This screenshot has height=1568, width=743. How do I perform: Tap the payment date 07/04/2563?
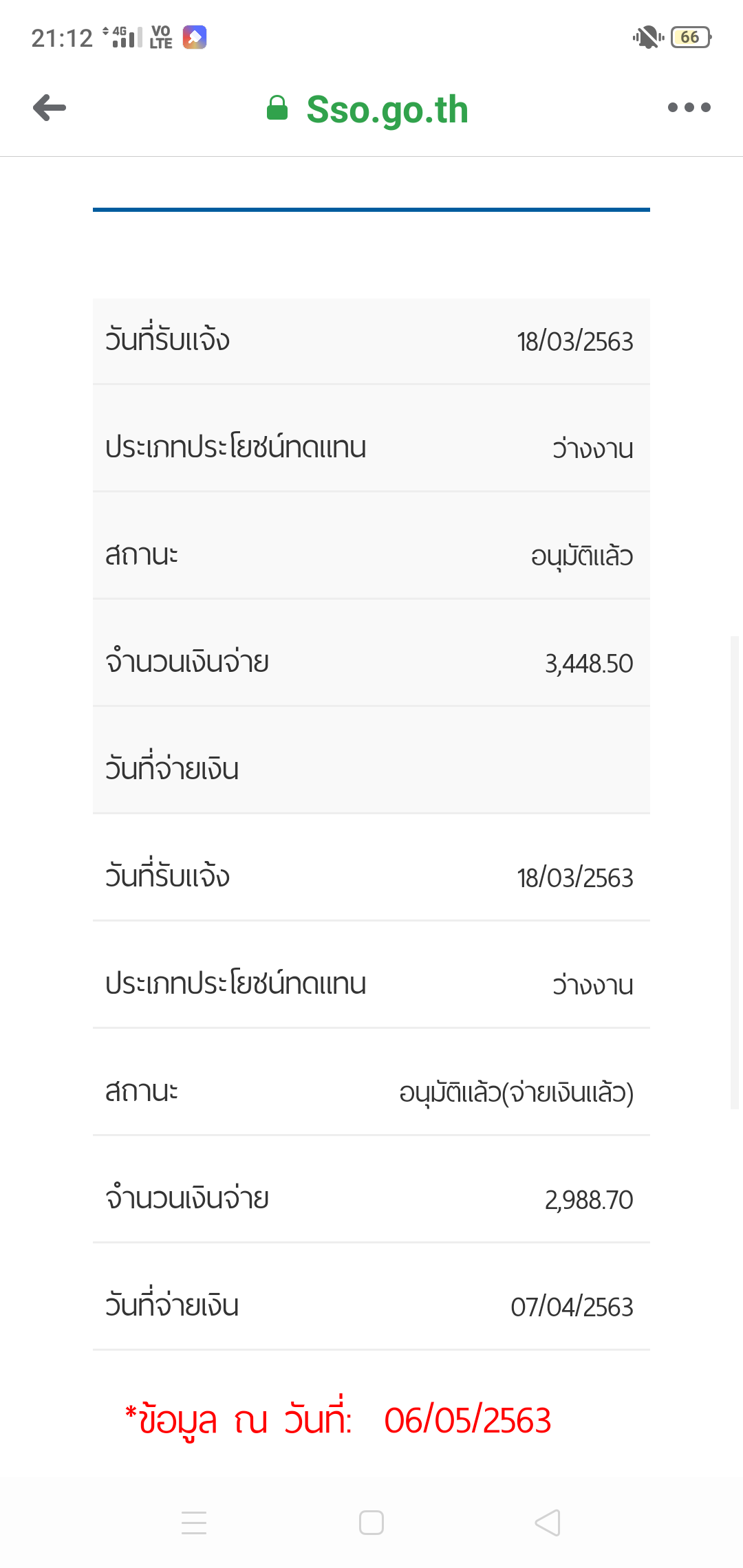[x=572, y=1307]
